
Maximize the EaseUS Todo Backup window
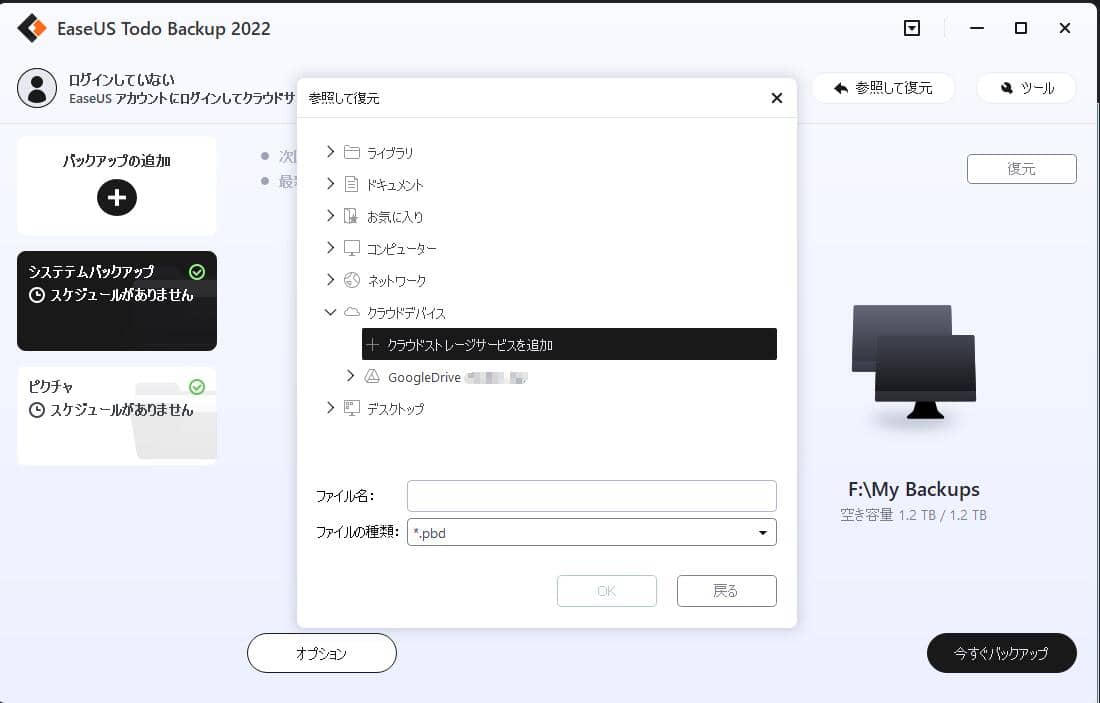point(1021,28)
